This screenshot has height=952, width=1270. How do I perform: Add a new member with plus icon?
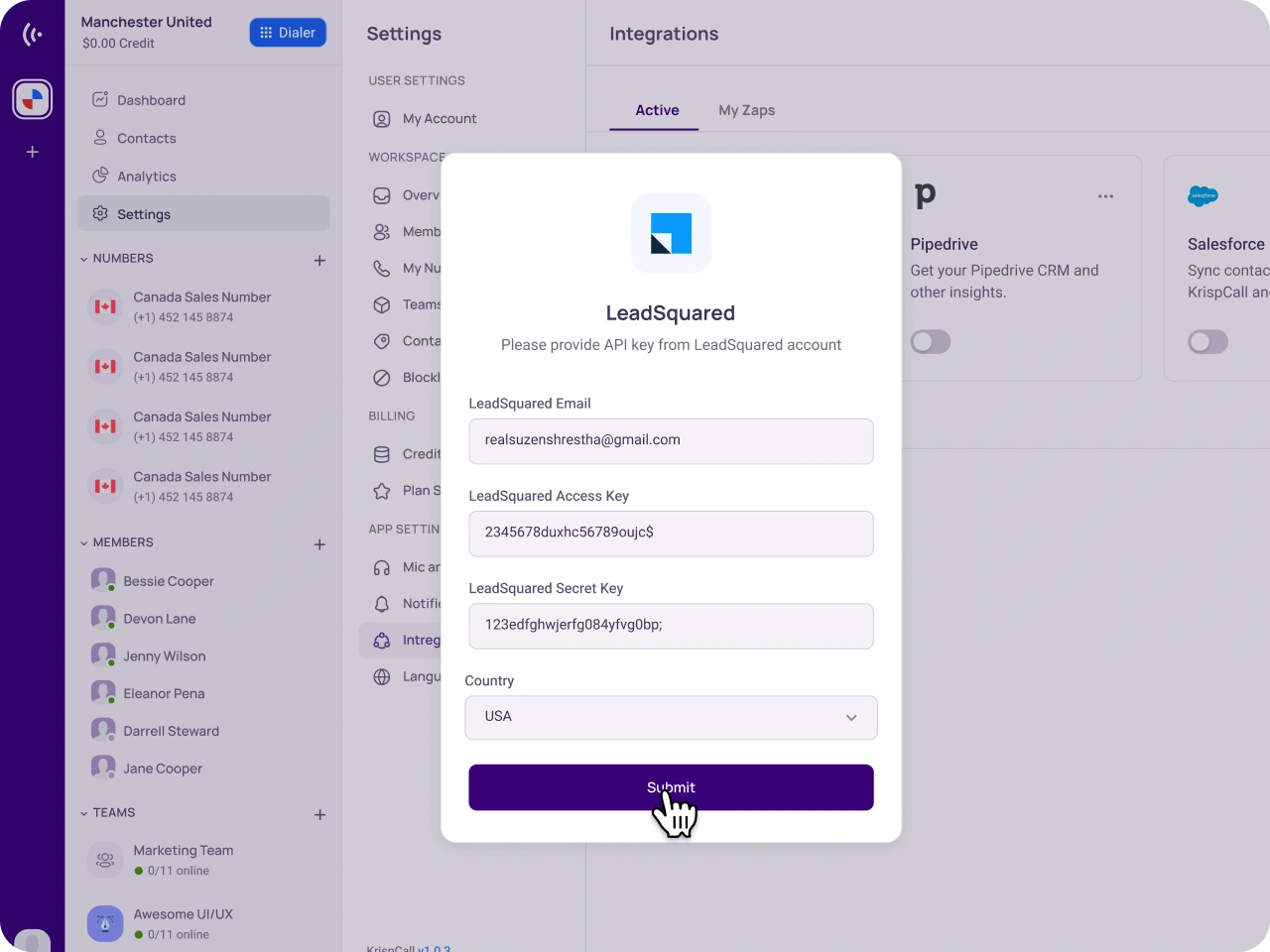click(x=319, y=544)
